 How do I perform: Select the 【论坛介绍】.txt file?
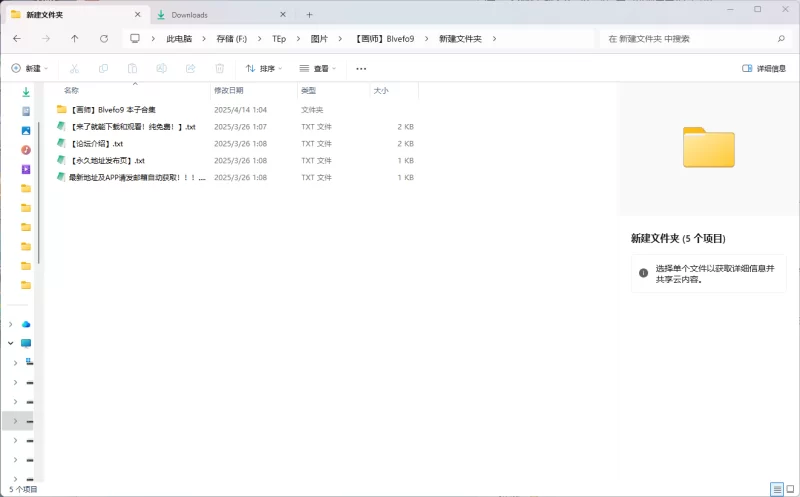click(x=97, y=143)
